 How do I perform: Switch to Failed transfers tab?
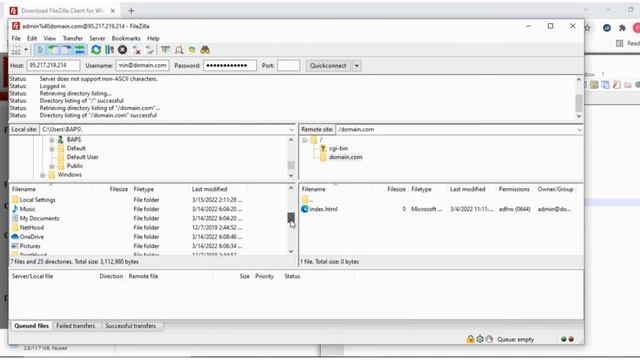tap(76, 326)
